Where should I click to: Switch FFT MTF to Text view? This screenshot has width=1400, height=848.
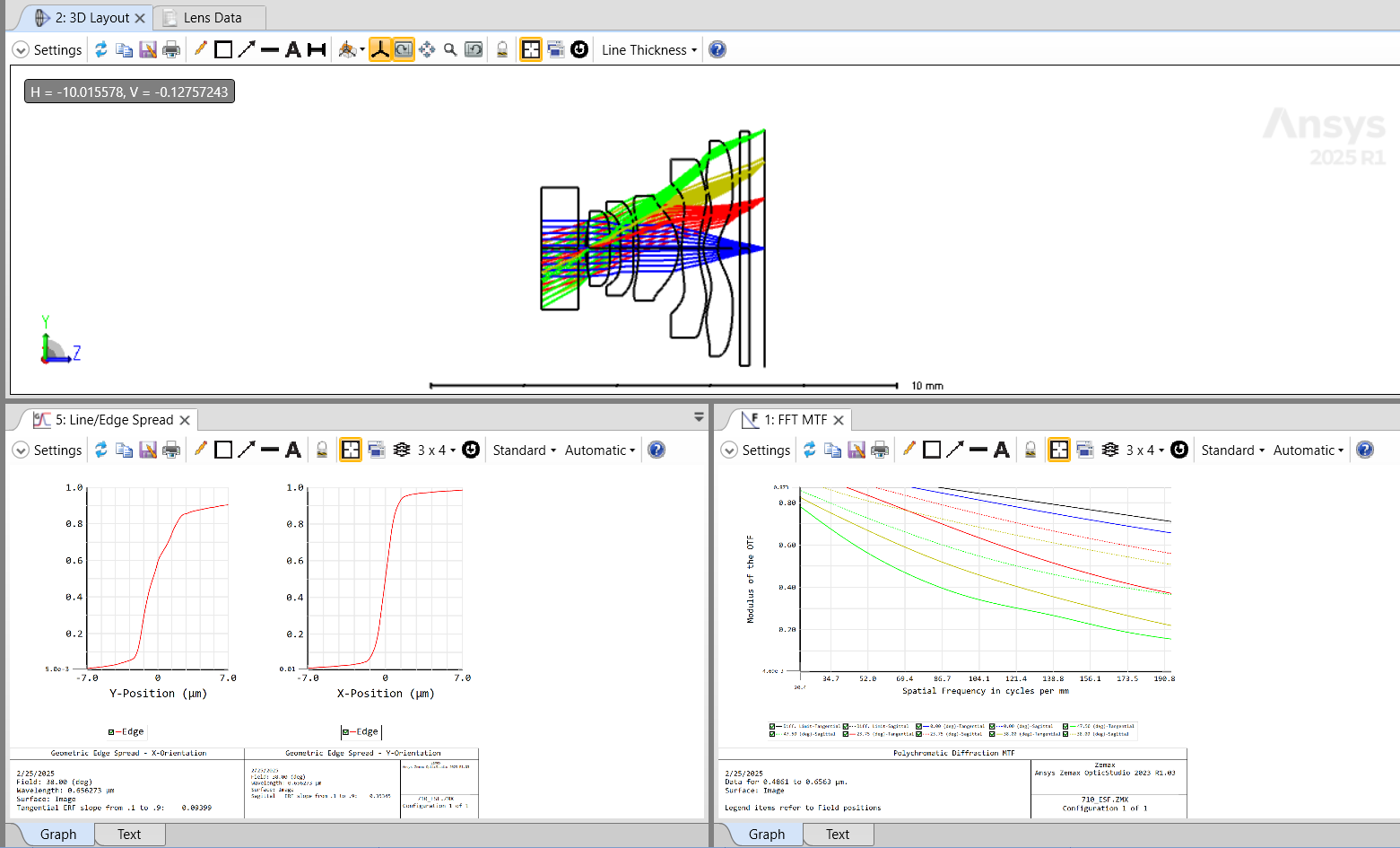838,835
